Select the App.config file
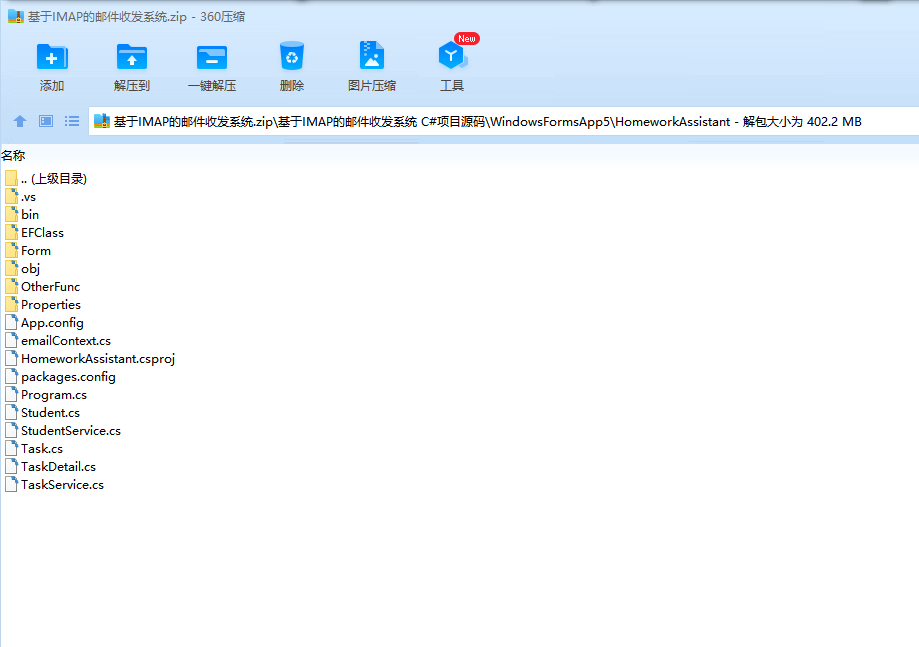The image size is (919, 647). click(45, 323)
